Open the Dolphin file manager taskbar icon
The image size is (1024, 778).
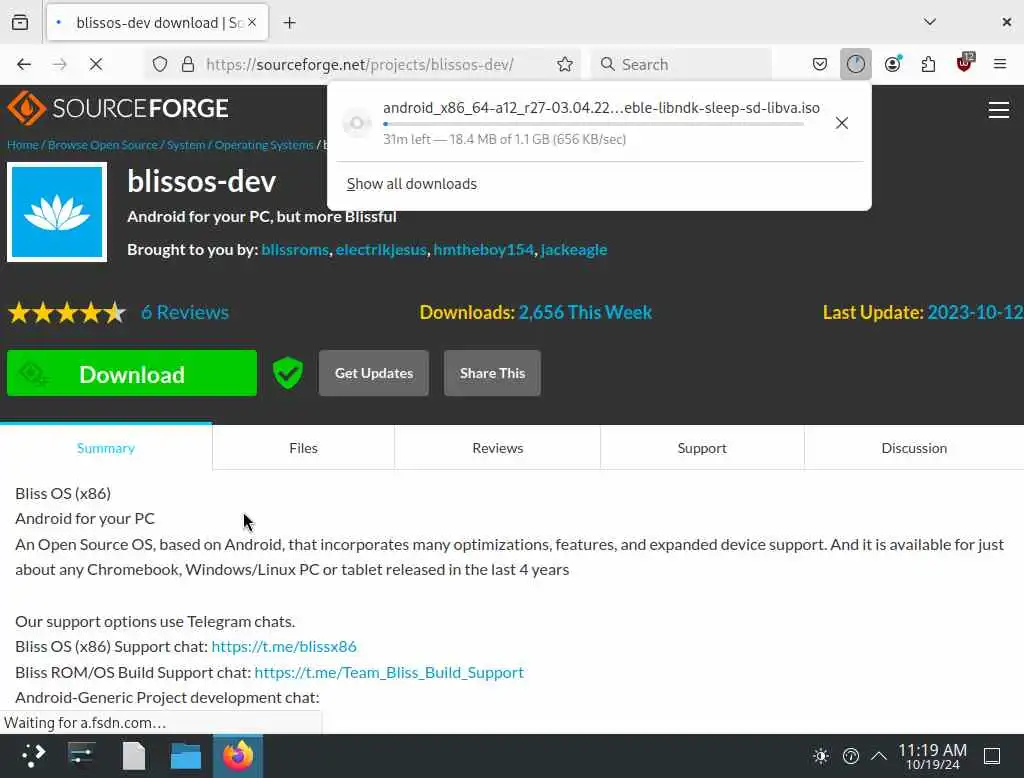(185, 756)
